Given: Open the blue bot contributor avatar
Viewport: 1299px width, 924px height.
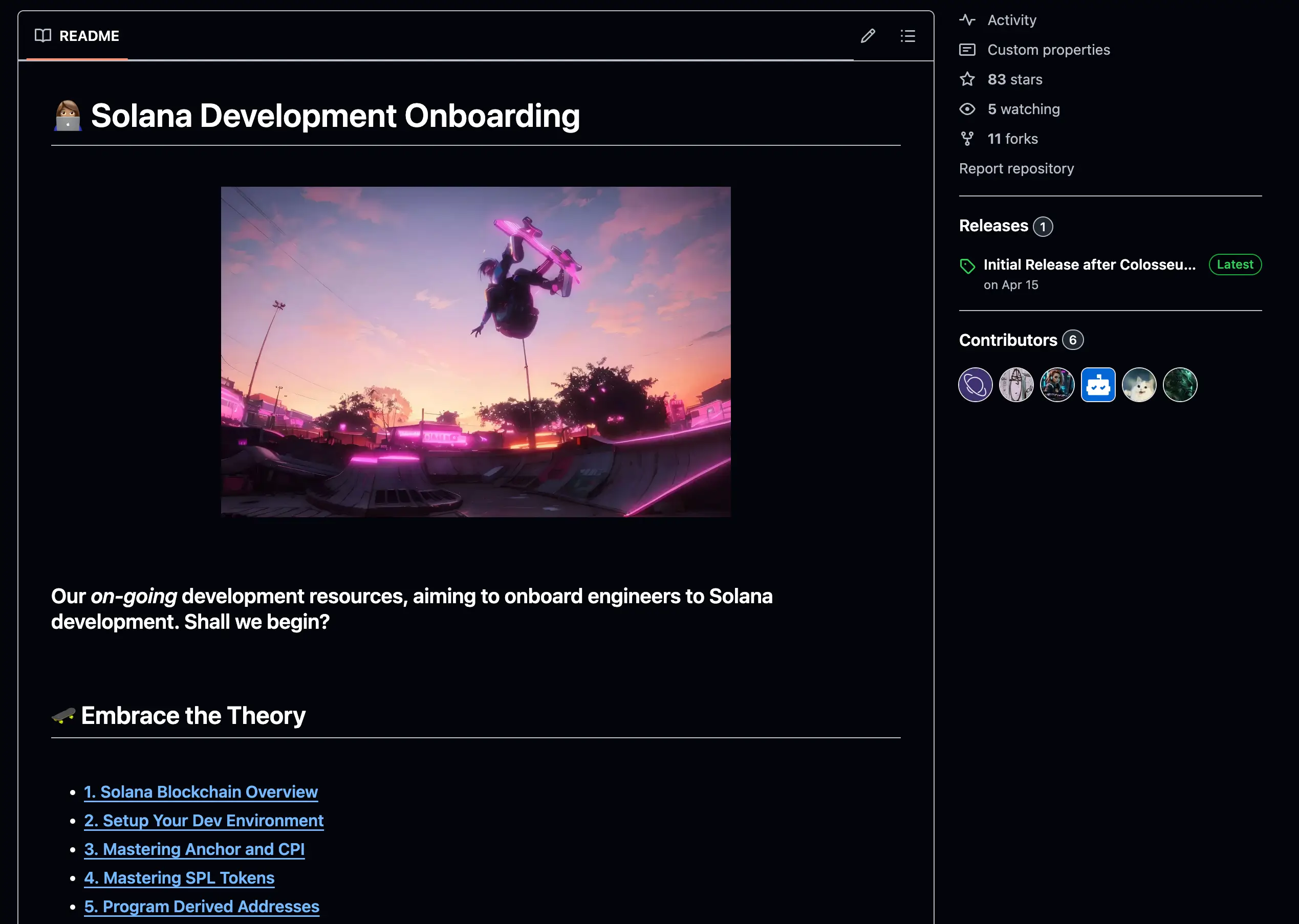Looking at the screenshot, I should click(x=1097, y=385).
